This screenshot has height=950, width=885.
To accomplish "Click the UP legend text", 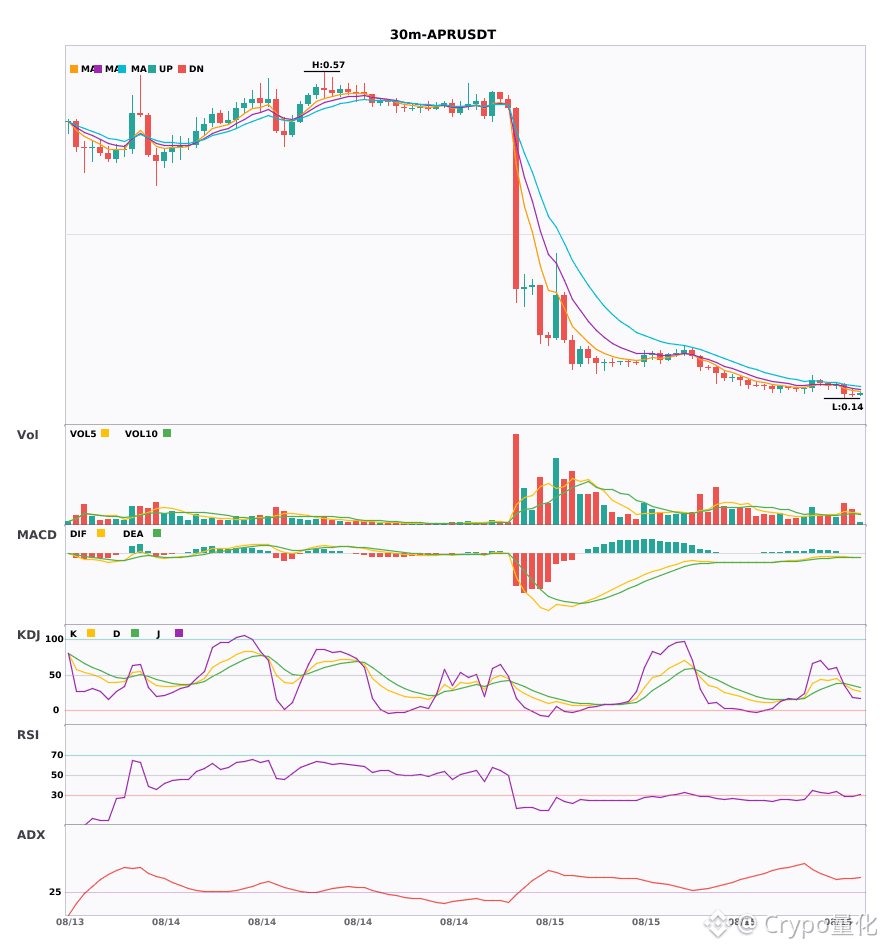I will pos(166,69).
